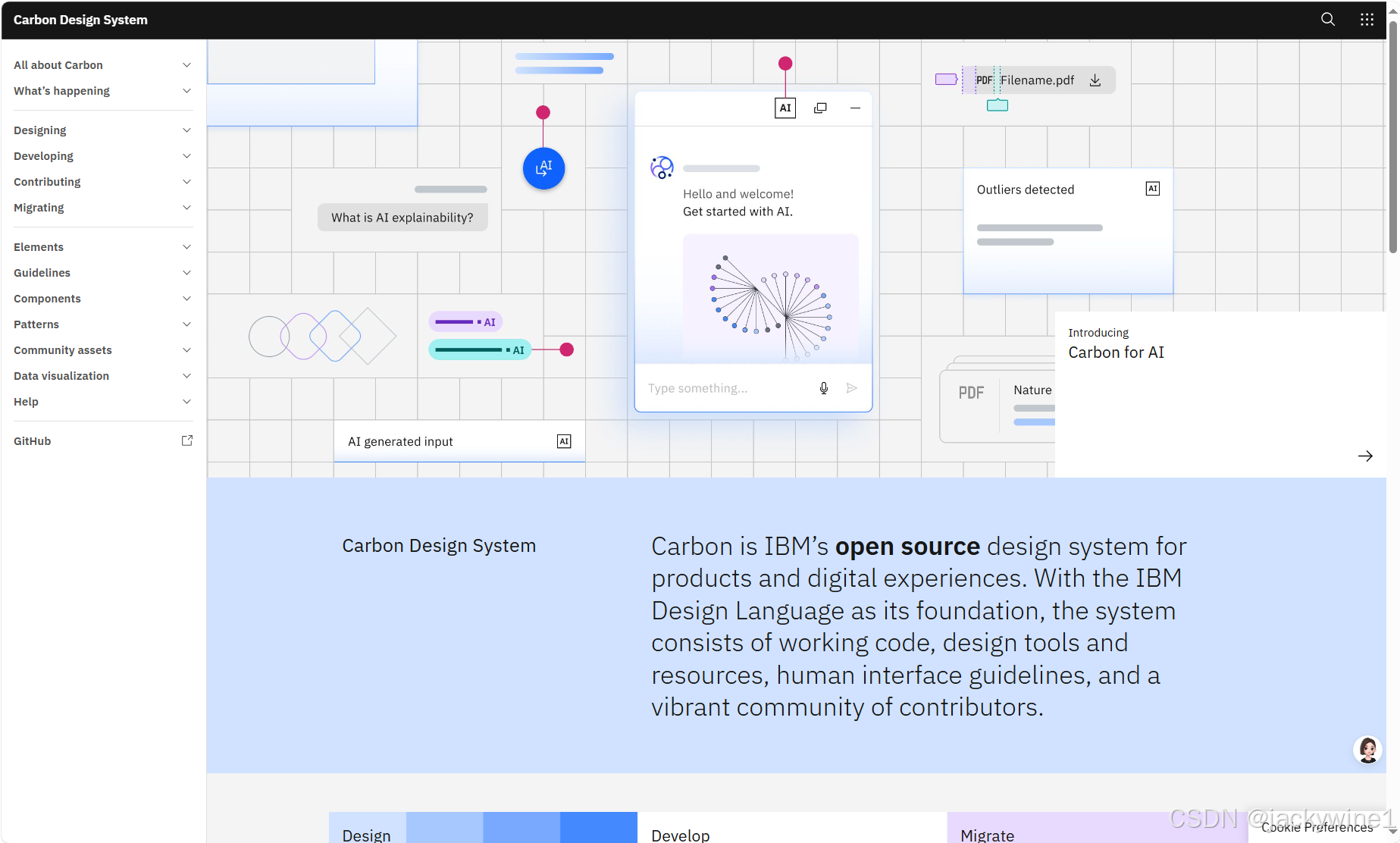Open the Migrate card

click(1099, 827)
